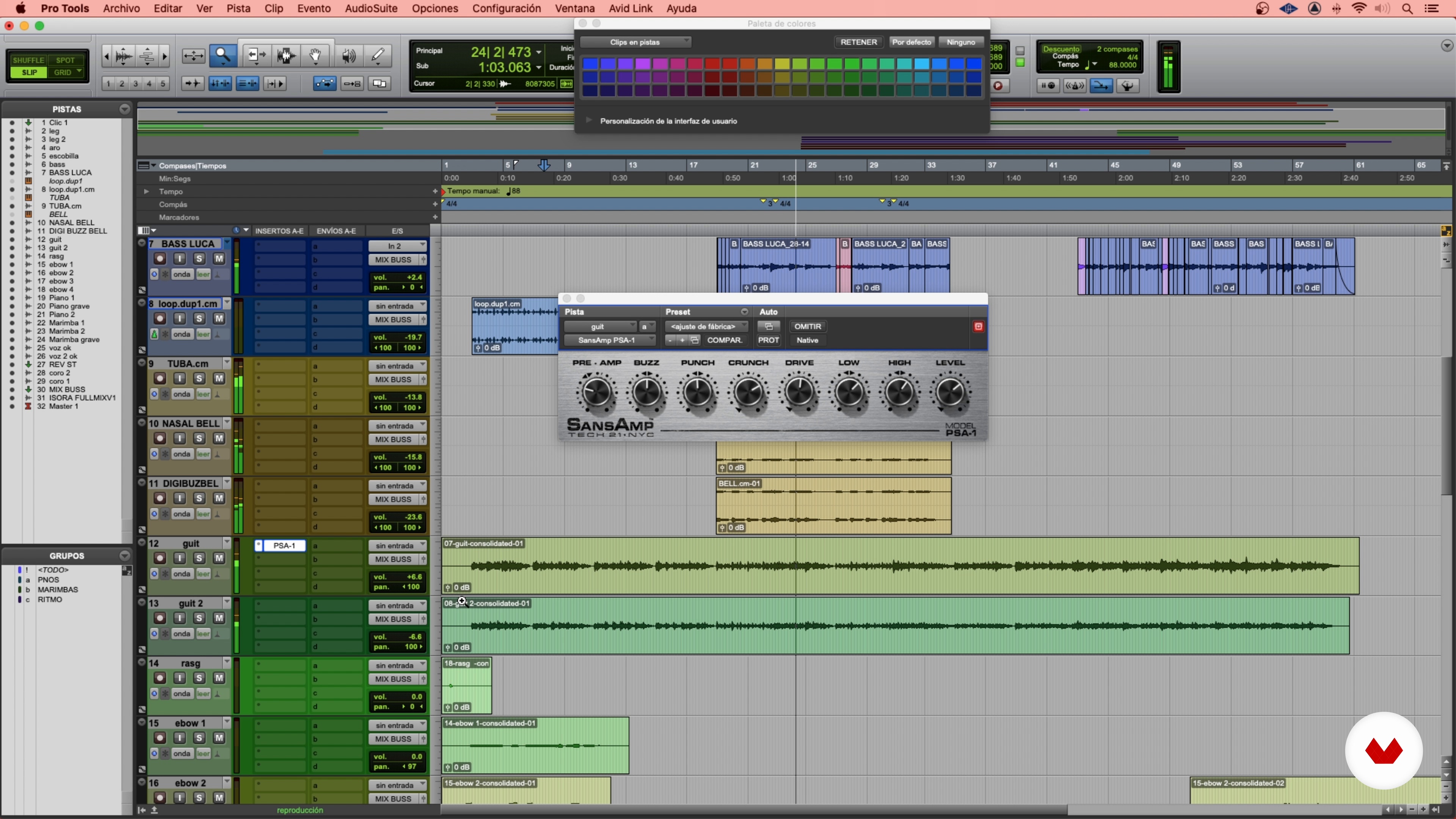The width and height of the screenshot is (1456, 819).
Task: Pick the top-row magenta color swatch
Action: tap(660, 63)
